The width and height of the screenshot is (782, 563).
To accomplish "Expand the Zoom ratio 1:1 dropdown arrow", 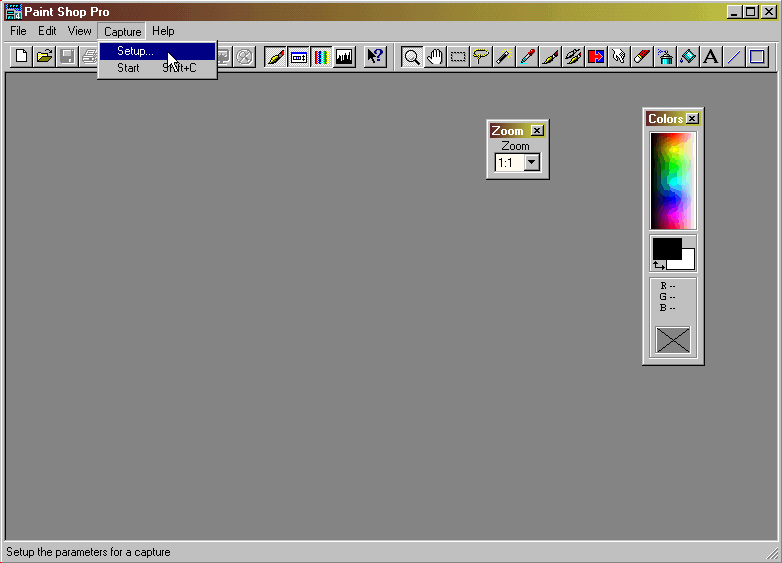I will (x=532, y=163).
